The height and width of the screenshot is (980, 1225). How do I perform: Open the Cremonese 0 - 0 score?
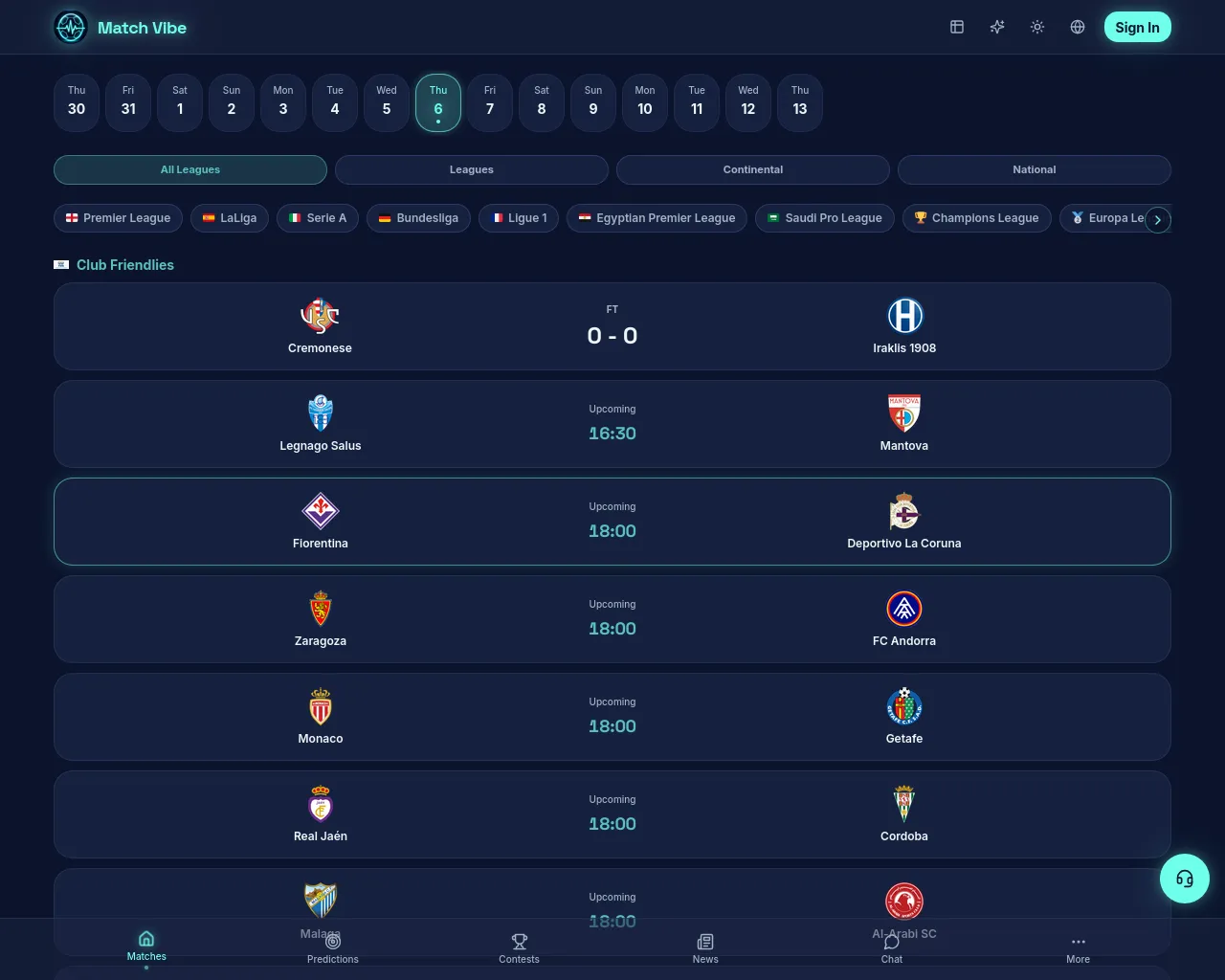[x=612, y=336]
